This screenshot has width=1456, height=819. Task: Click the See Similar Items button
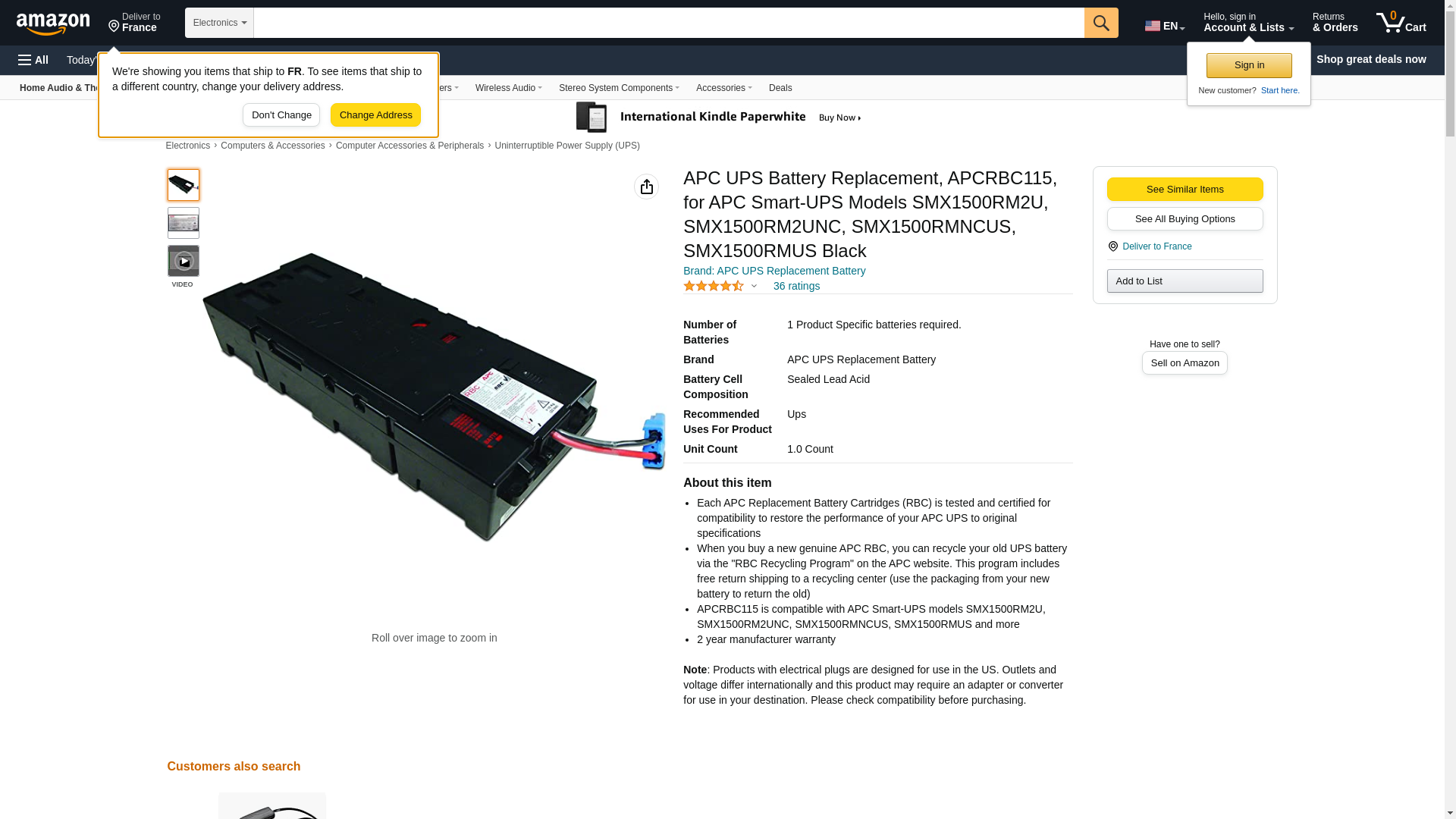click(x=1185, y=190)
